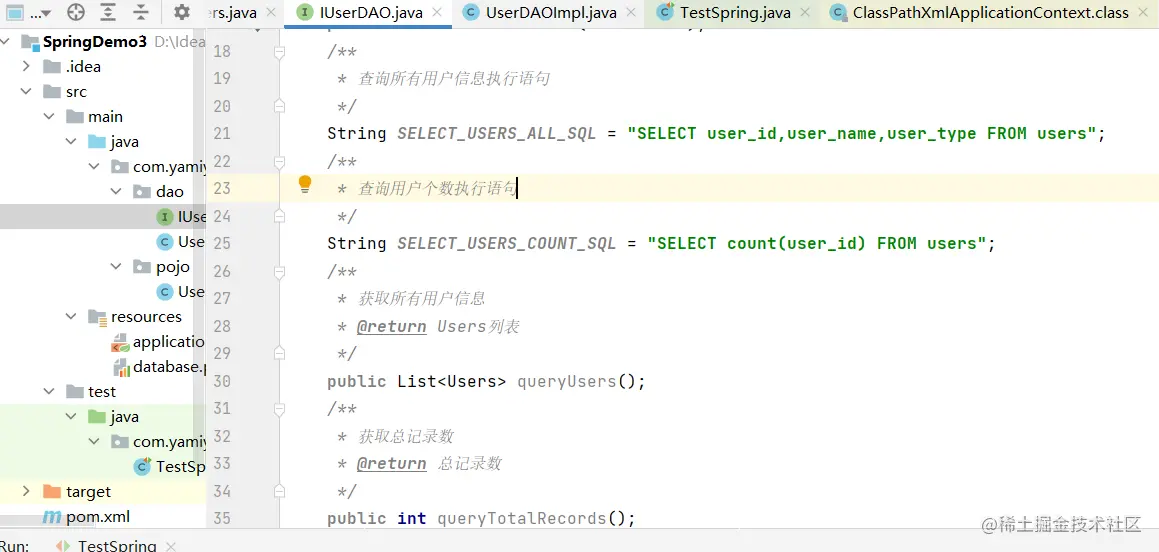This screenshot has height=552, width=1159.
Task: Click the SELECT_USERS_ALL_SQL constant name
Action: click(x=496, y=134)
